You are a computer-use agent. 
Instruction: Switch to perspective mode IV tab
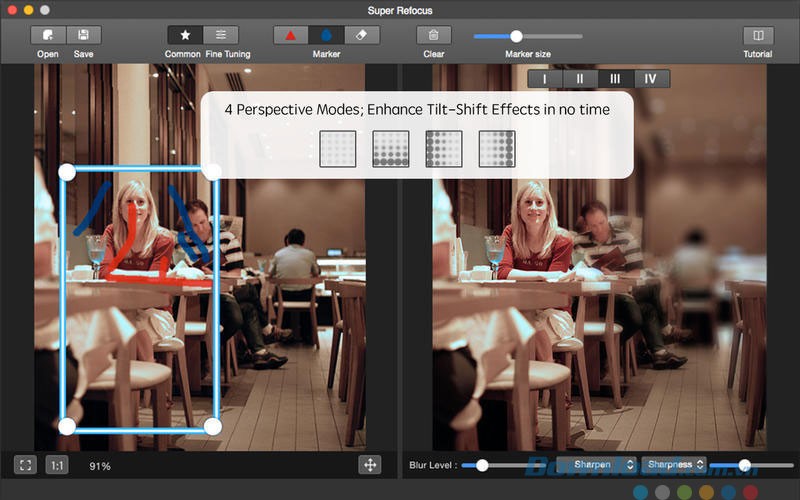click(651, 79)
